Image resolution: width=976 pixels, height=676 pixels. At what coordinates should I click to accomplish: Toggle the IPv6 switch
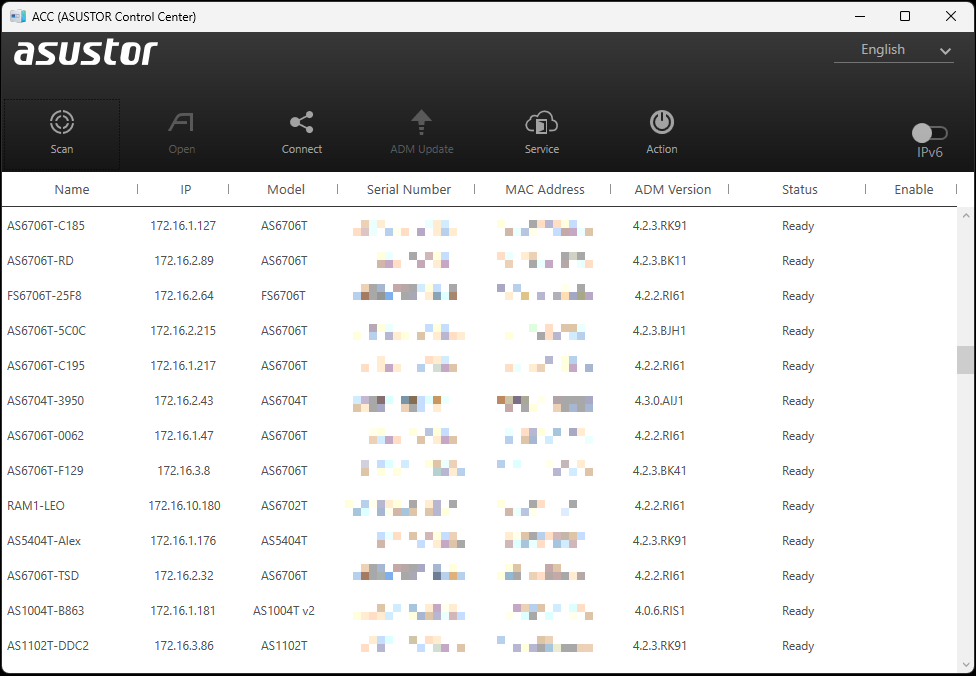point(929,133)
